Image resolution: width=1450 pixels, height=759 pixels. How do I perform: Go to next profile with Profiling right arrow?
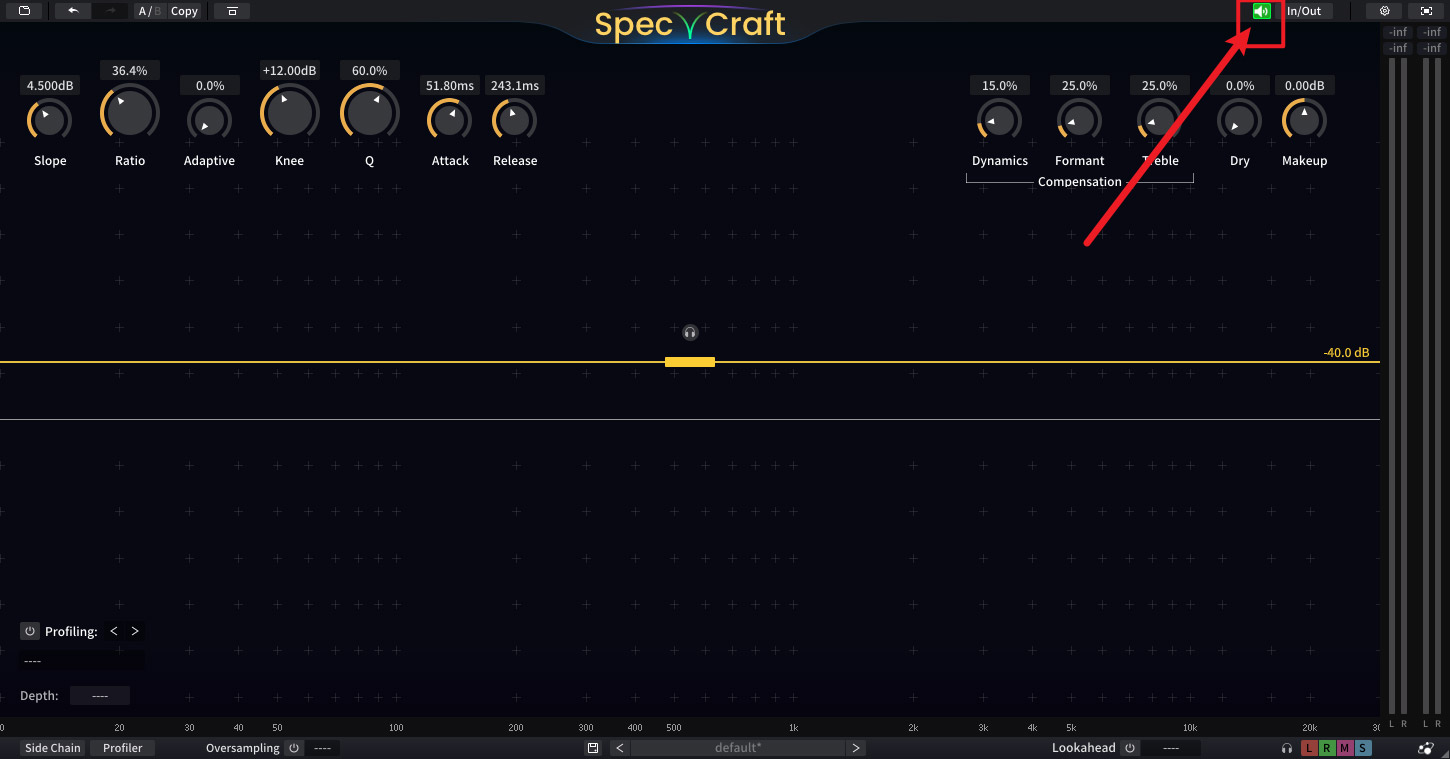click(x=135, y=631)
